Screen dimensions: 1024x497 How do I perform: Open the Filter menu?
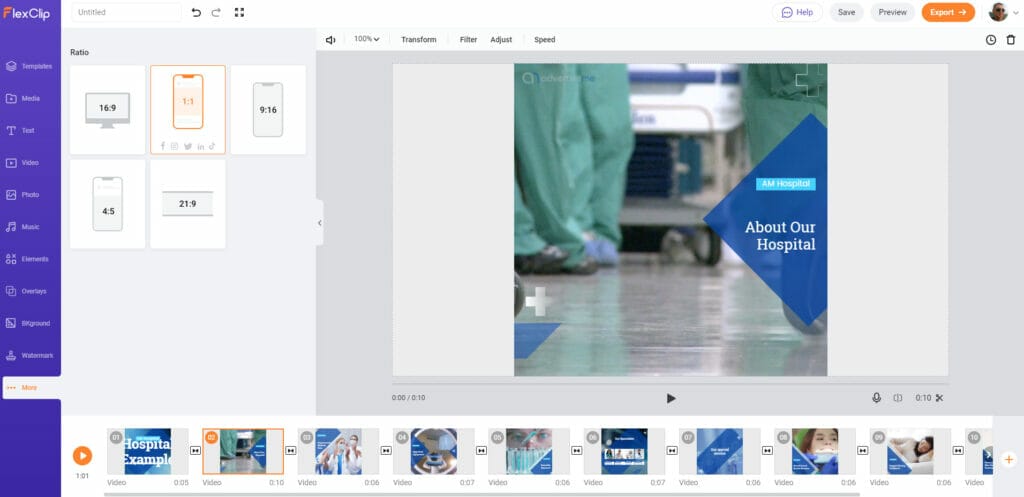click(x=468, y=40)
